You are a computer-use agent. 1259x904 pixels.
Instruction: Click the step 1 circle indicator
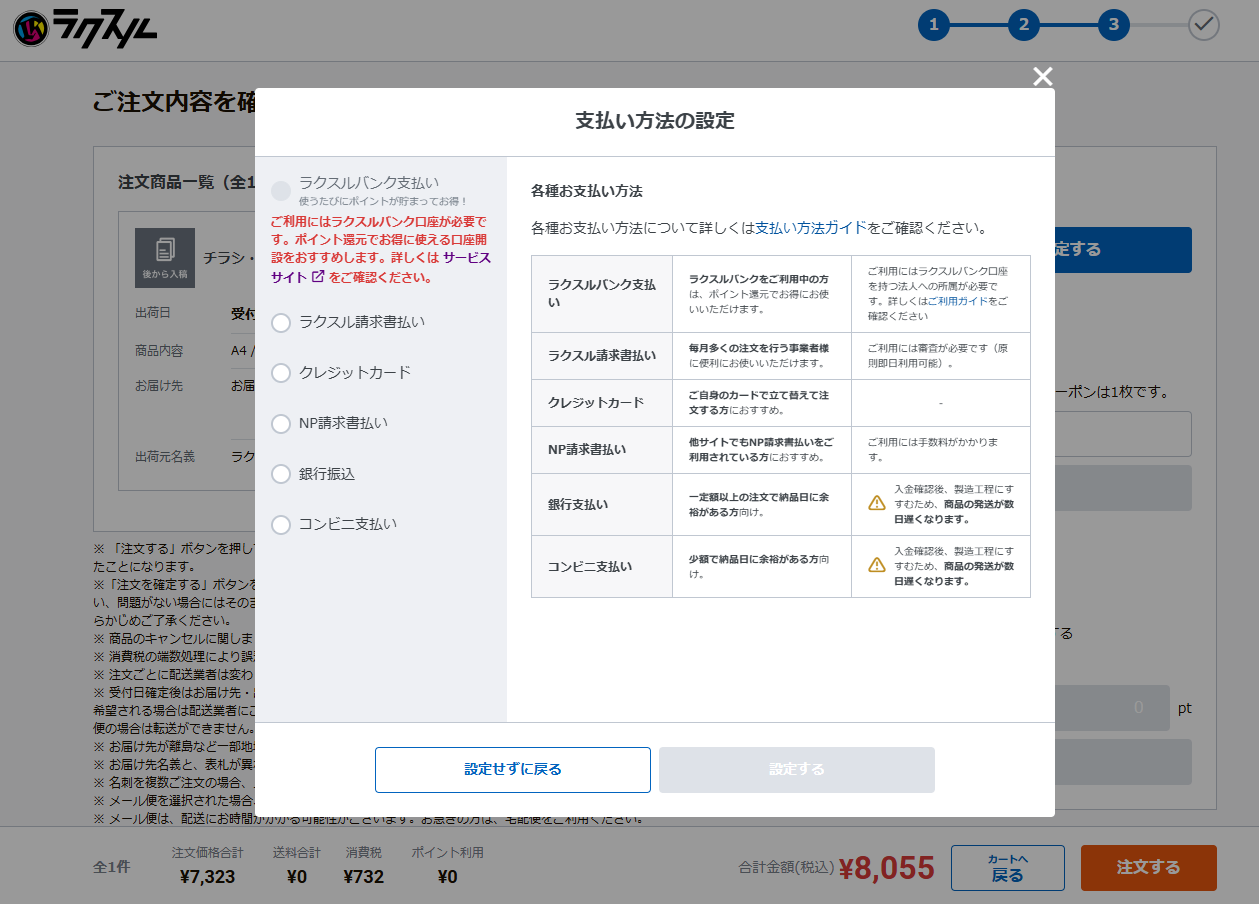933,25
